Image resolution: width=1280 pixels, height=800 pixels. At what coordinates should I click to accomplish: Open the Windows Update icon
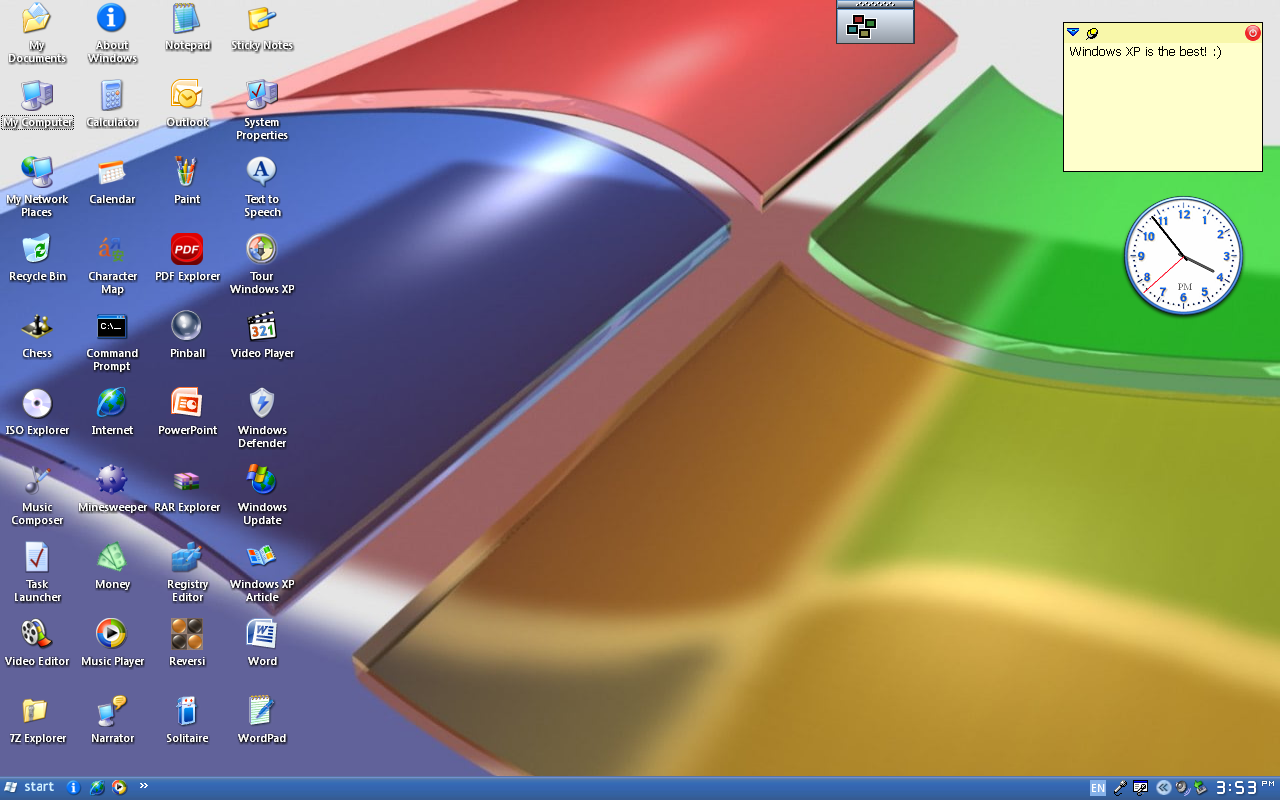point(262,494)
